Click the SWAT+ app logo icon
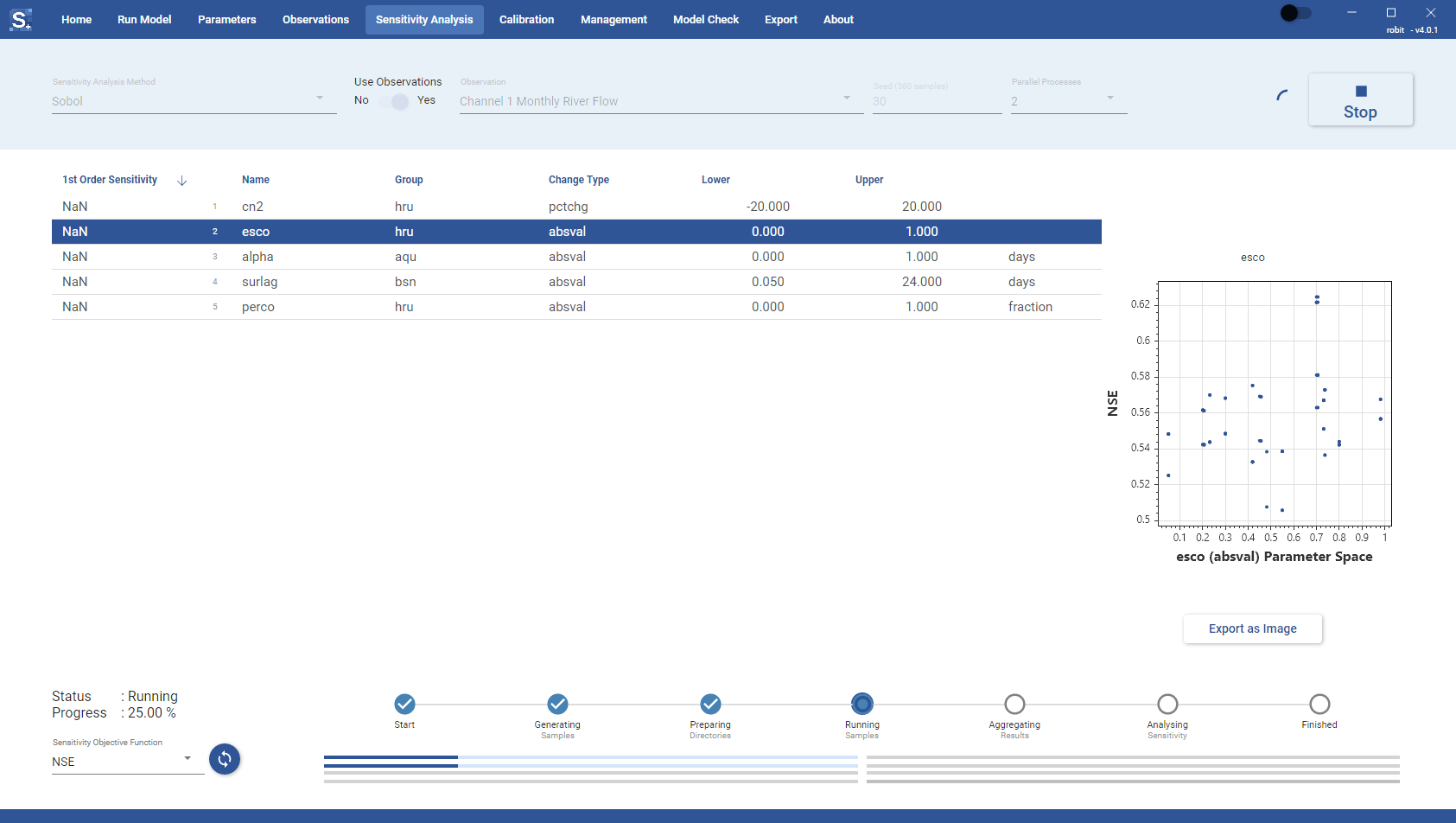Viewport: 1456px width, 823px height. (21, 19)
